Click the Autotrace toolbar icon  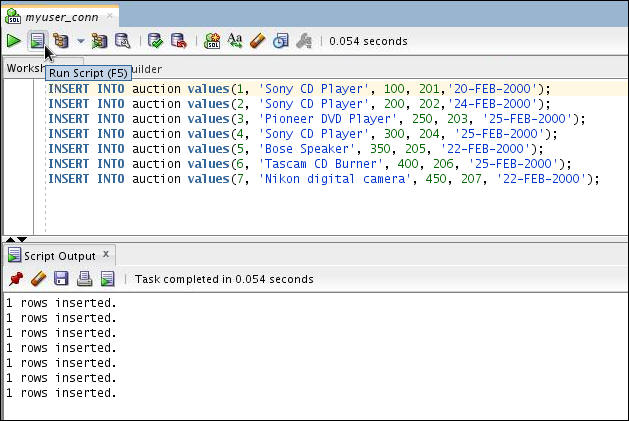99,41
